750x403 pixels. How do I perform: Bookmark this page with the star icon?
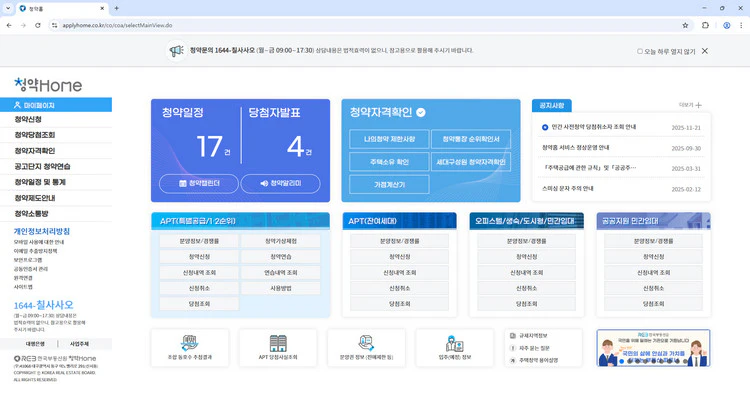(x=685, y=25)
